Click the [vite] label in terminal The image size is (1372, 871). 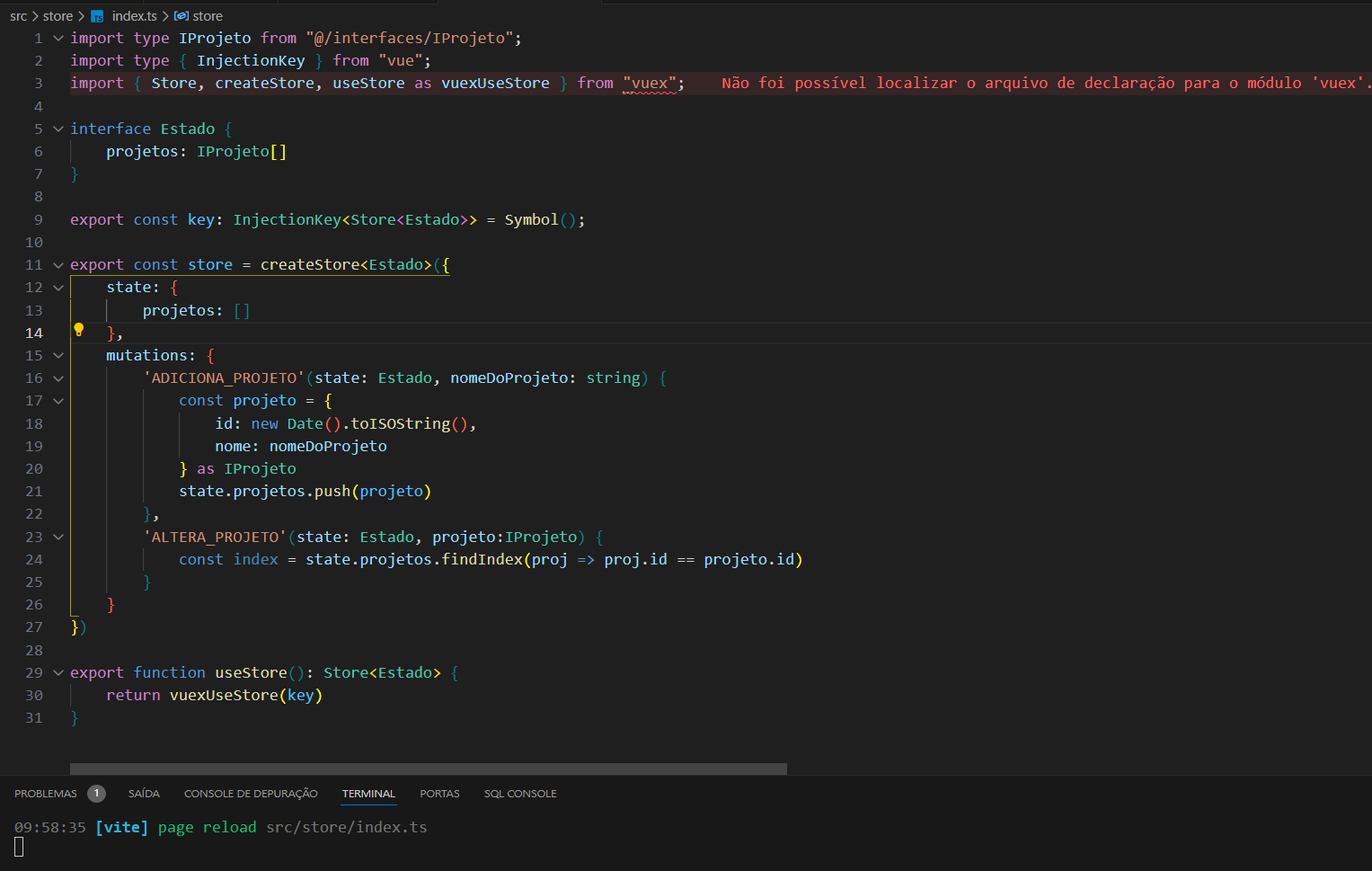[122, 828]
